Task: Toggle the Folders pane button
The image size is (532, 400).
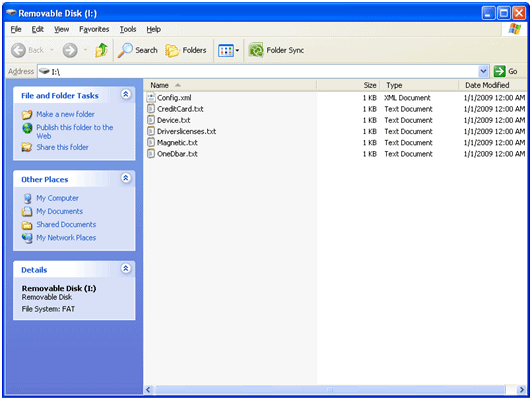Action: click(x=186, y=51)
